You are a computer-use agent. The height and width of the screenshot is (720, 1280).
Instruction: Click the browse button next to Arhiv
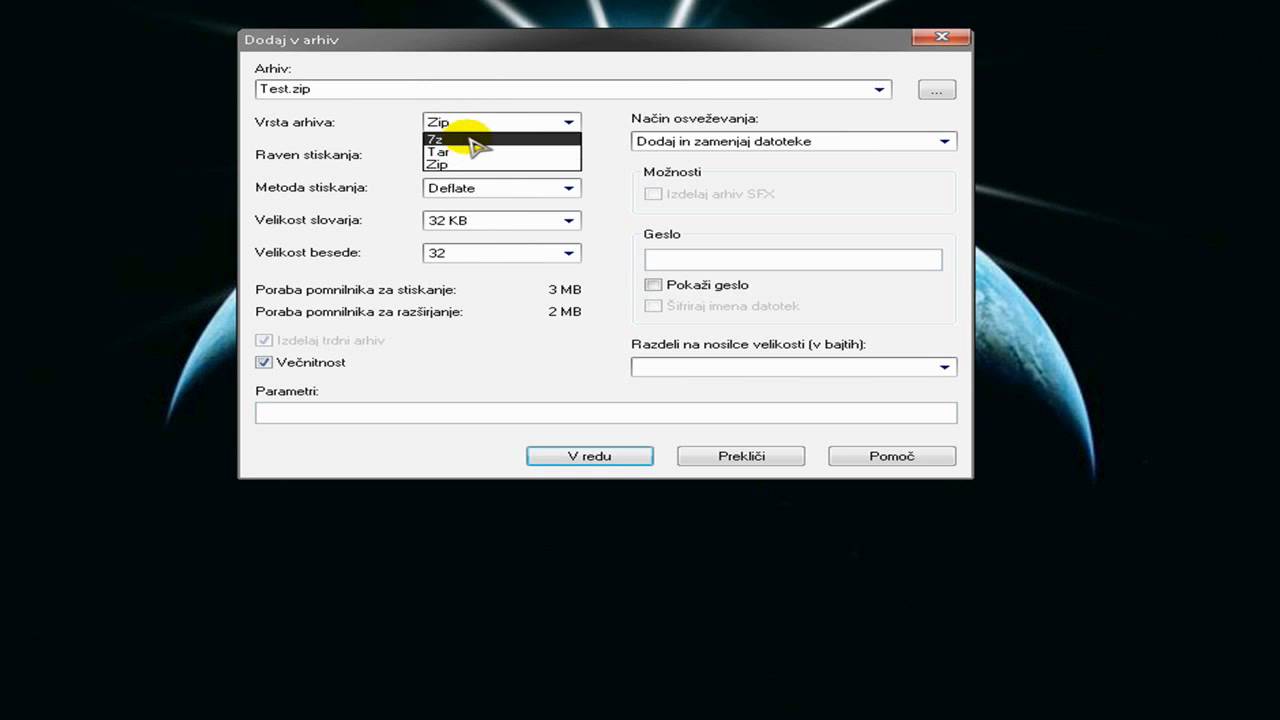click(x=937, y=90)
